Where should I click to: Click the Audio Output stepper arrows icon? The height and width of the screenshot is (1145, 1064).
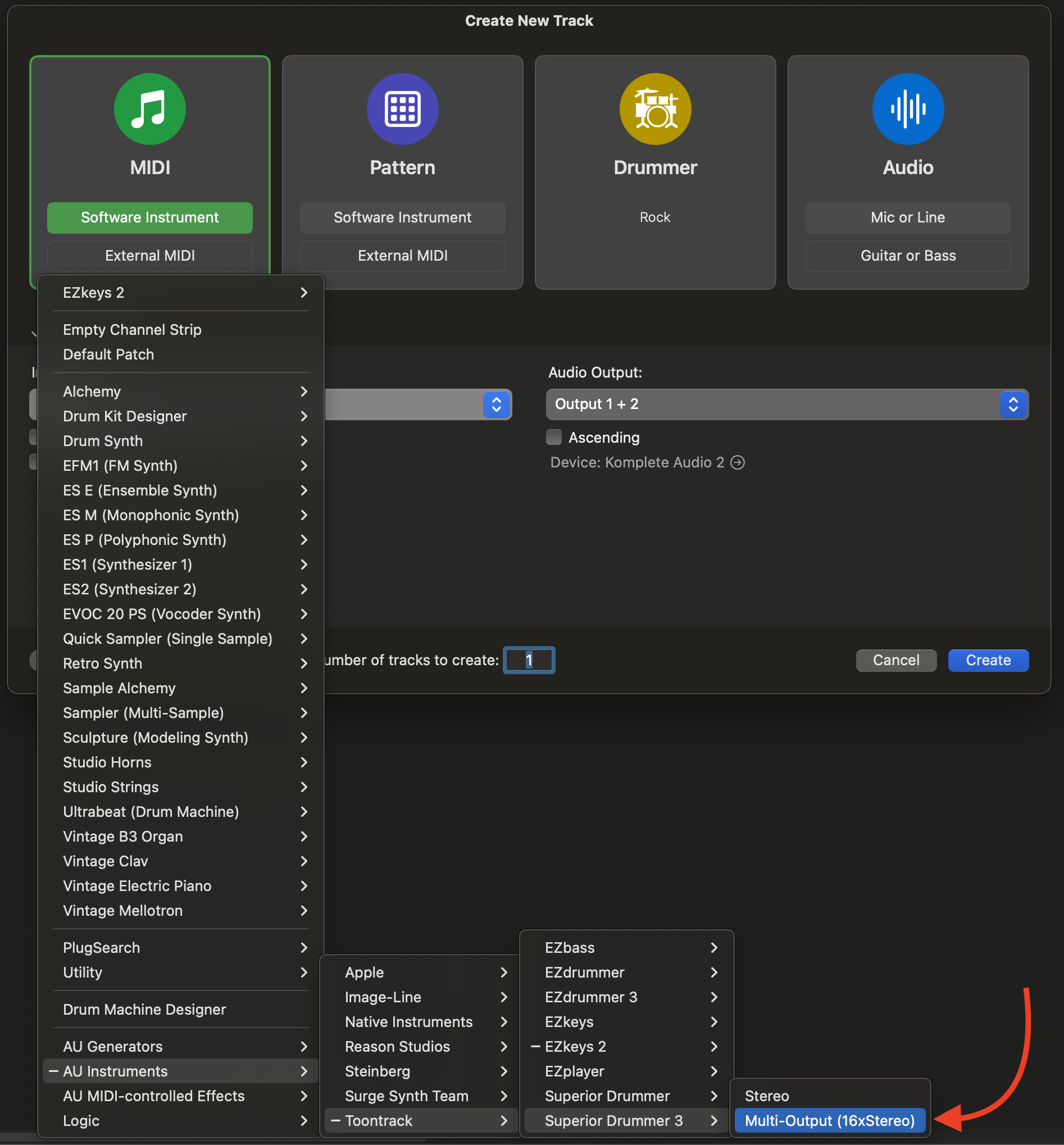pyautogui.click(x=1013, y=404)
